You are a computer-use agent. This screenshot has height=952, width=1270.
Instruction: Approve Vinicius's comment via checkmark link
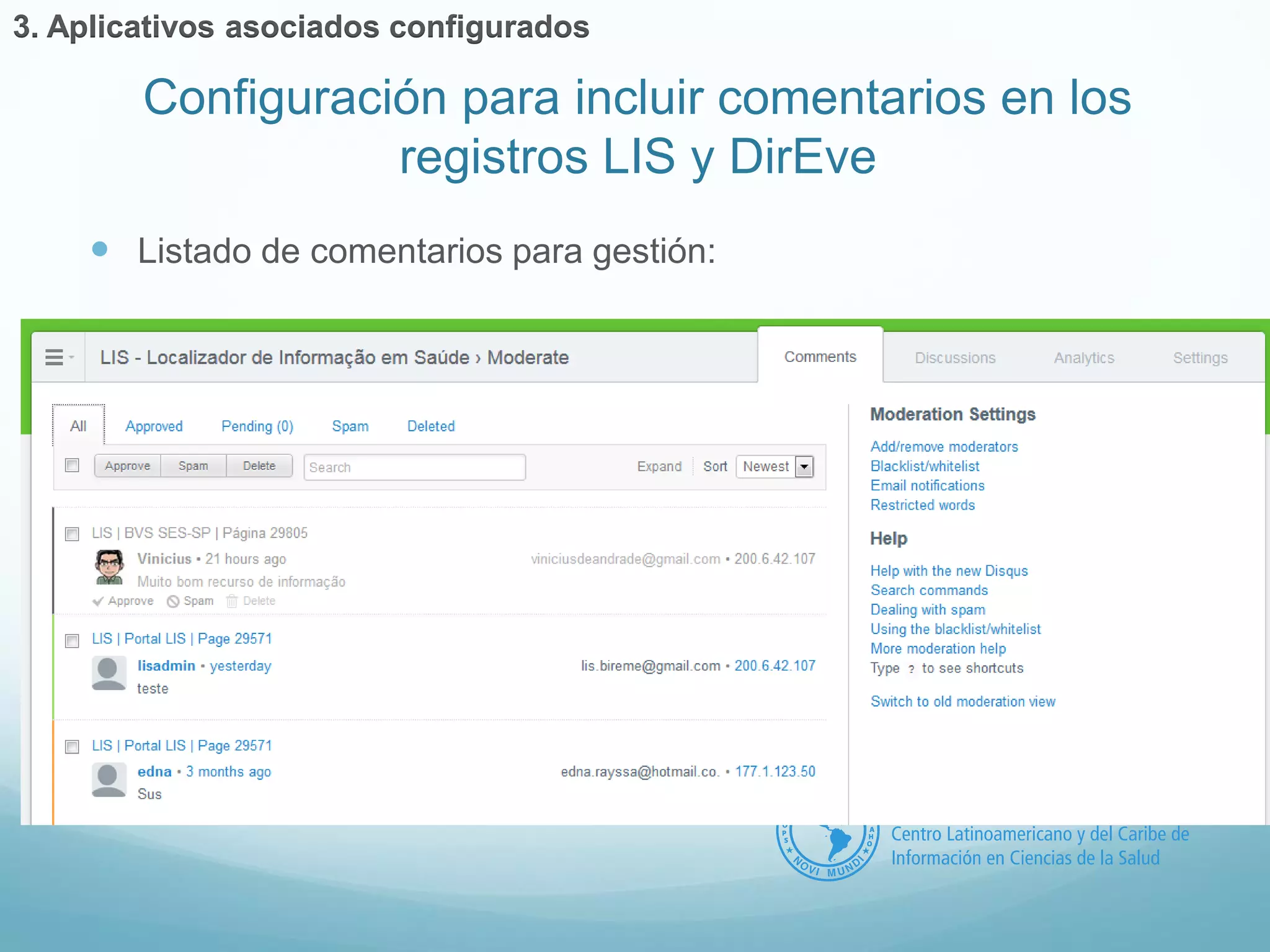123,601
